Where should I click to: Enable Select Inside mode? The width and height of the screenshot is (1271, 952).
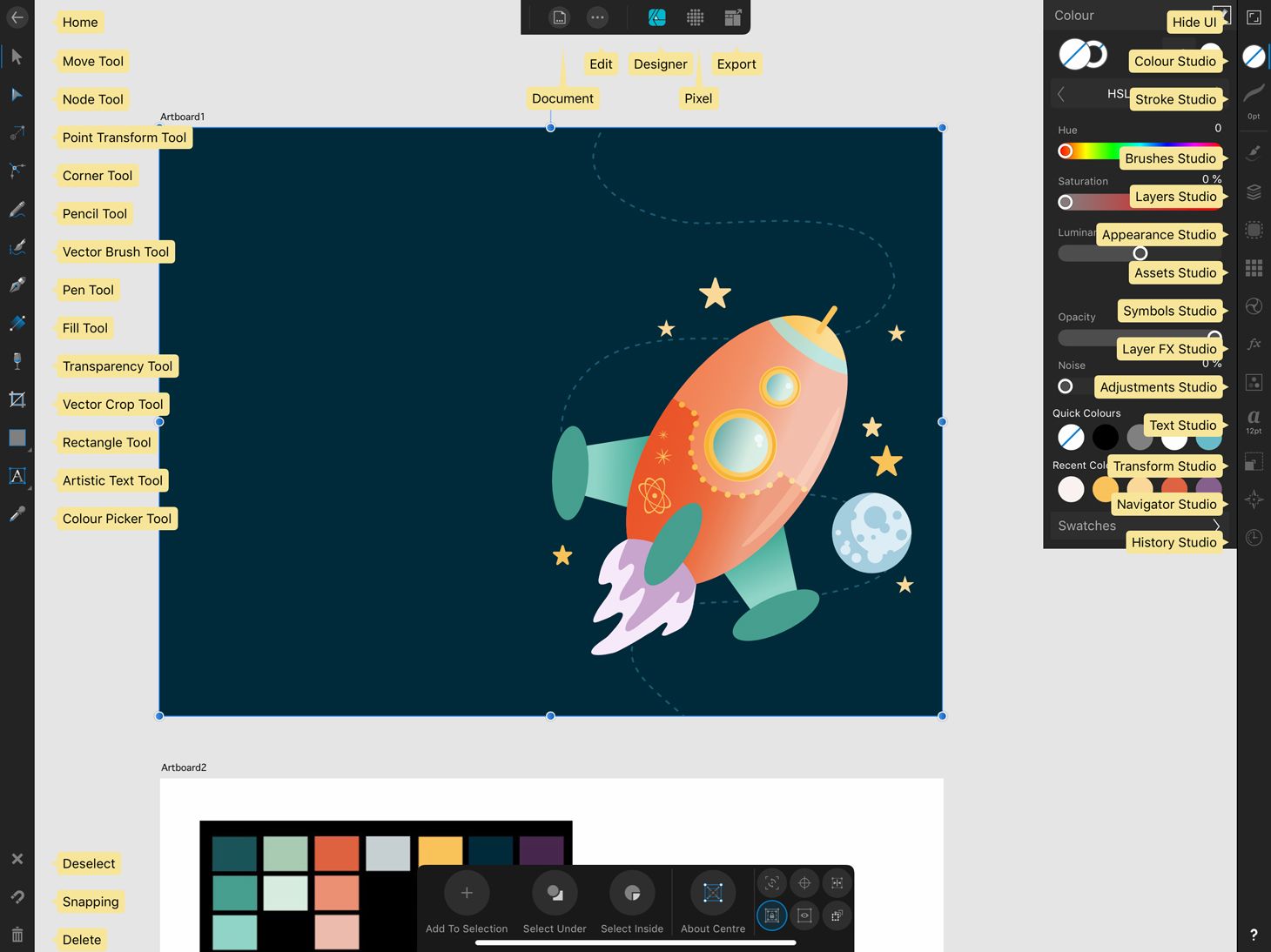[632, 893]
